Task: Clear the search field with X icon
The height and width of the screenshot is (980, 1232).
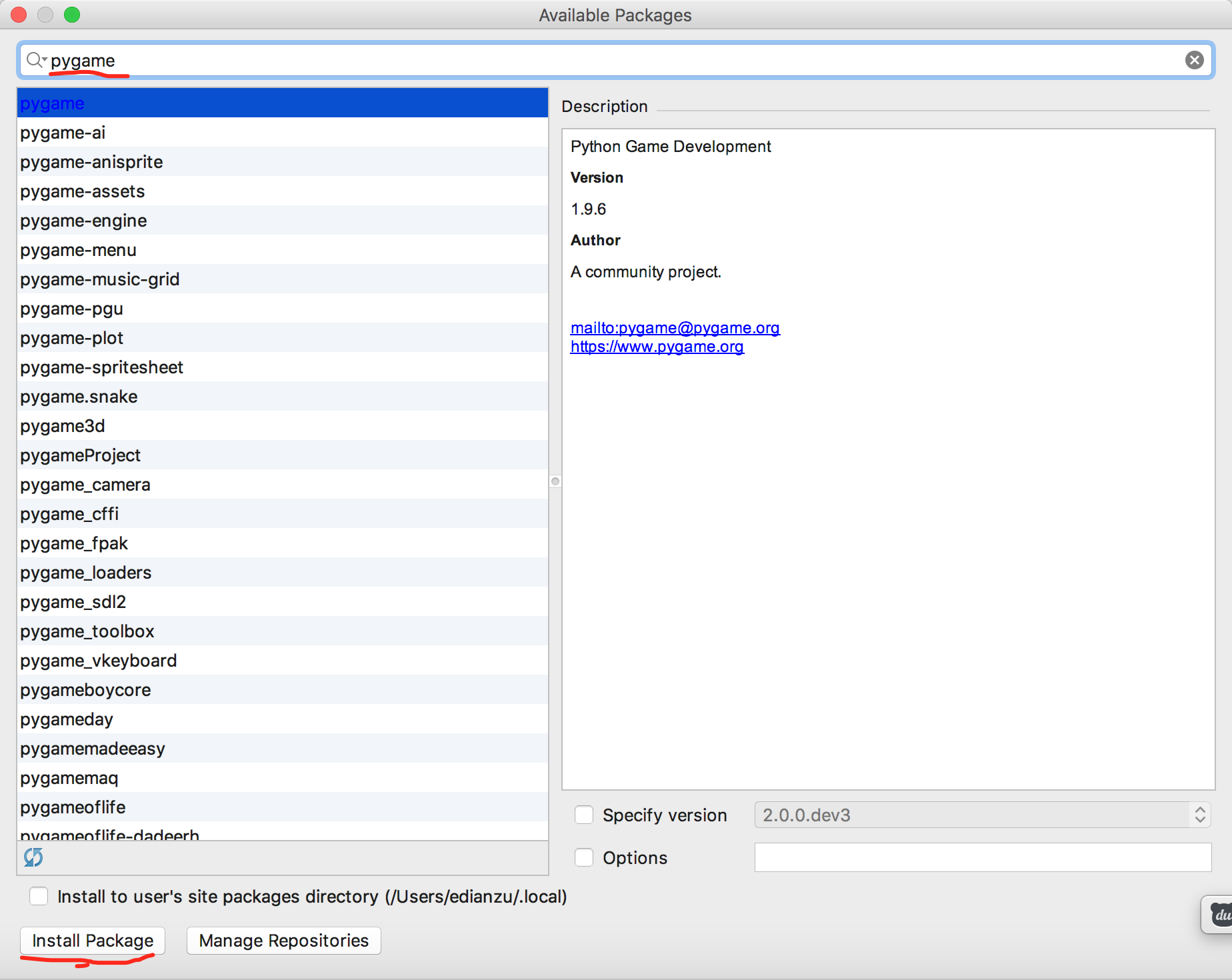Action: tap(1195, 61)
